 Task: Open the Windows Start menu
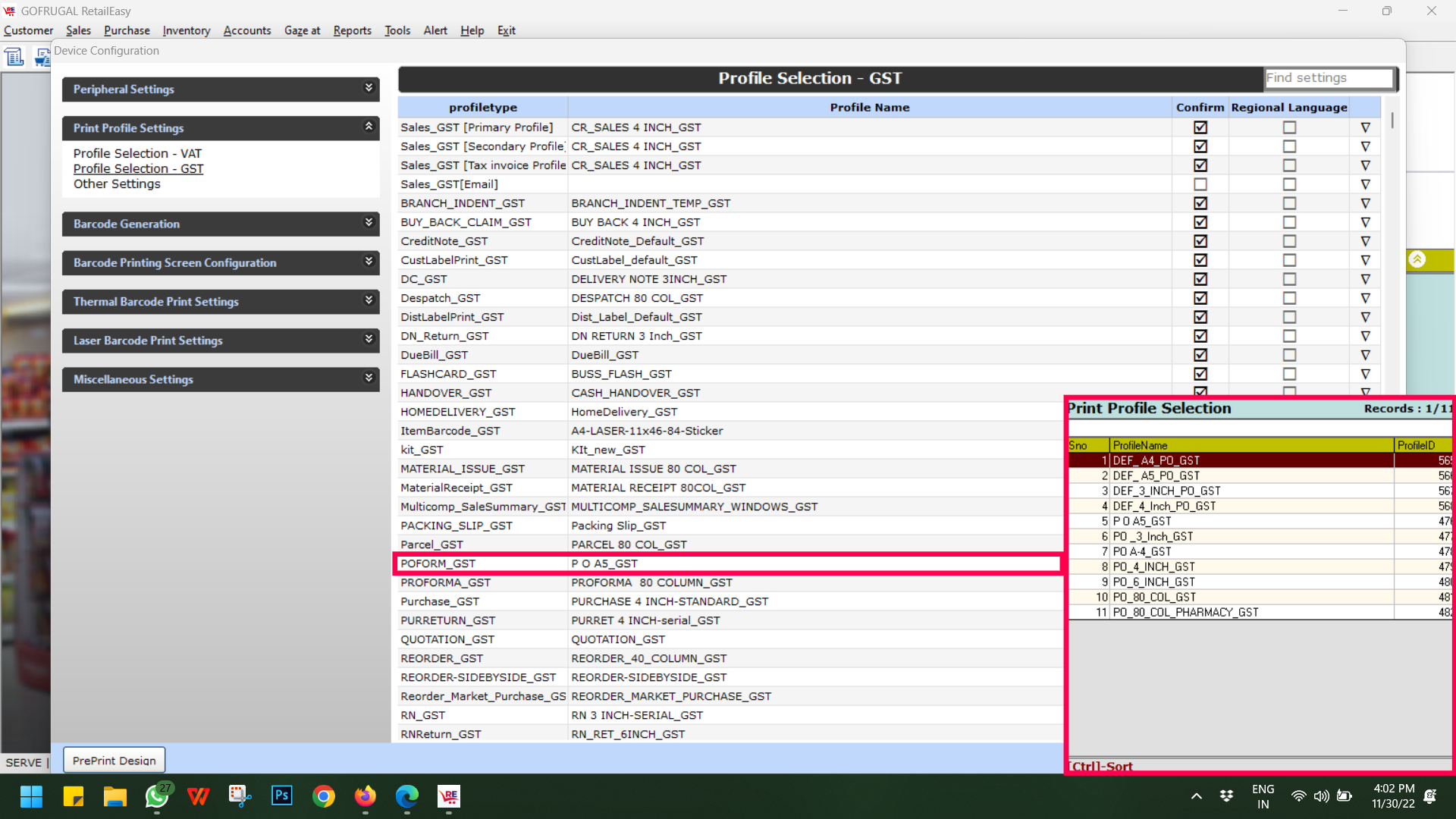point(31,796)
